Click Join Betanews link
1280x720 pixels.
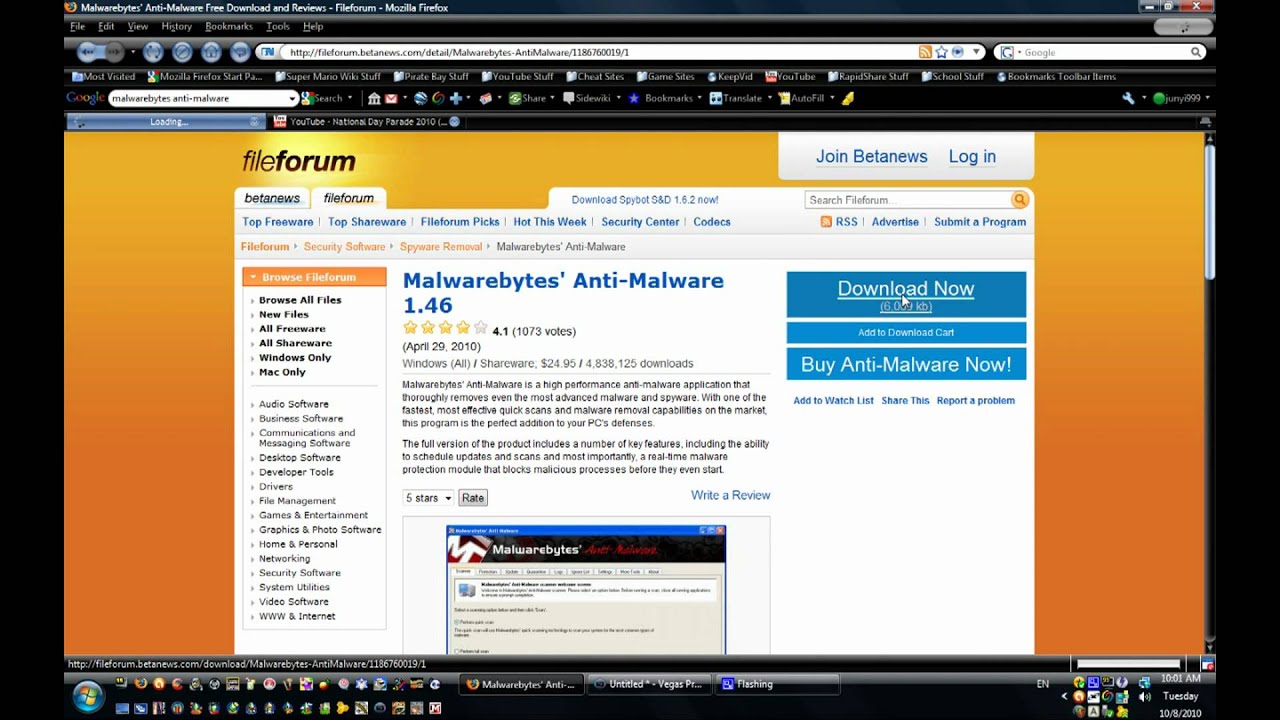[871, 156]
